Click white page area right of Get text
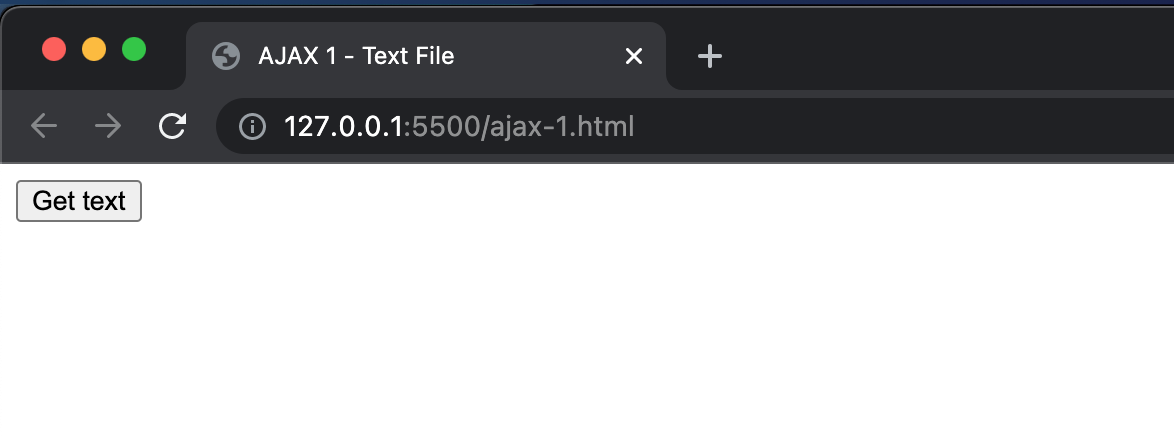The height and width of the screenshot is (436, 1174). [x=599, y=201]
